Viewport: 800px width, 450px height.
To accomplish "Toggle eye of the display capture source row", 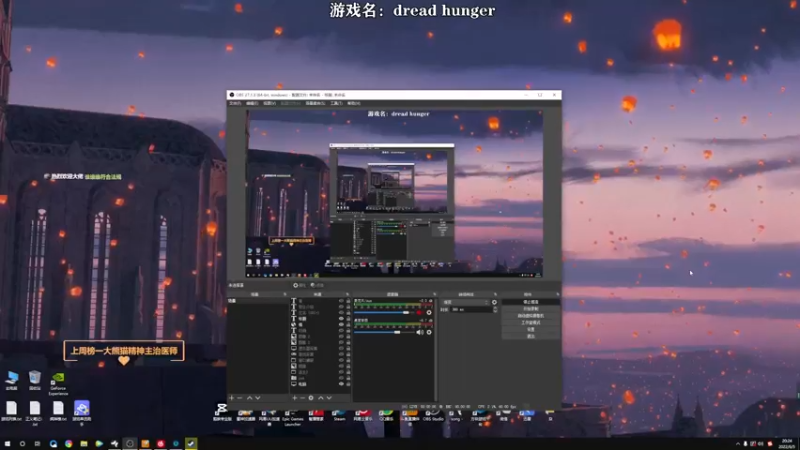I will click(341, 348).
